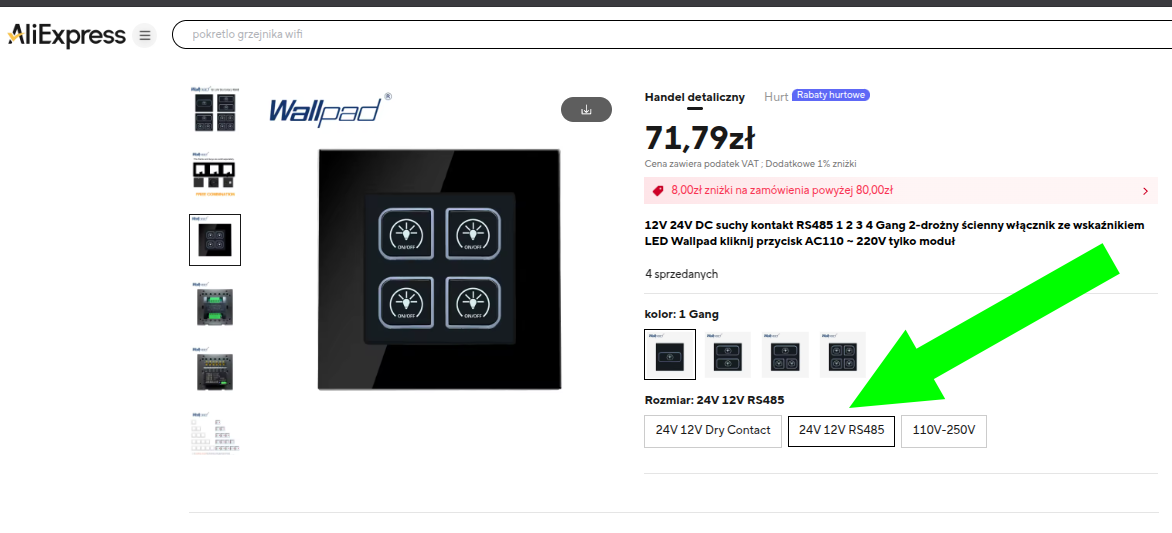1172x533 pixels.
Task: Choose the 110V-250V size option
Action: pyautogui.click(x=944, y=431)
